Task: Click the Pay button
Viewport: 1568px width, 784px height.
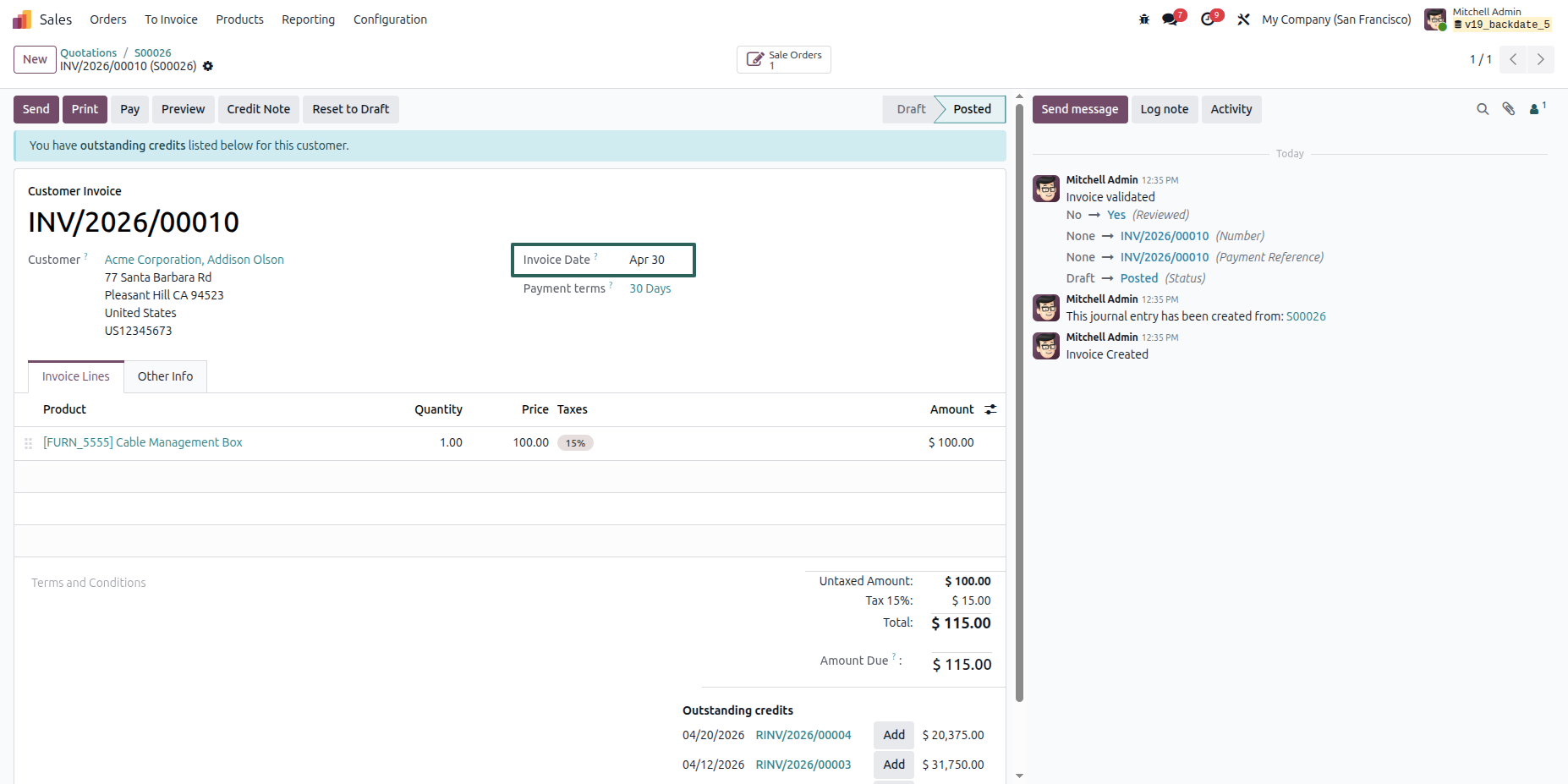Action: click(129, 109)
